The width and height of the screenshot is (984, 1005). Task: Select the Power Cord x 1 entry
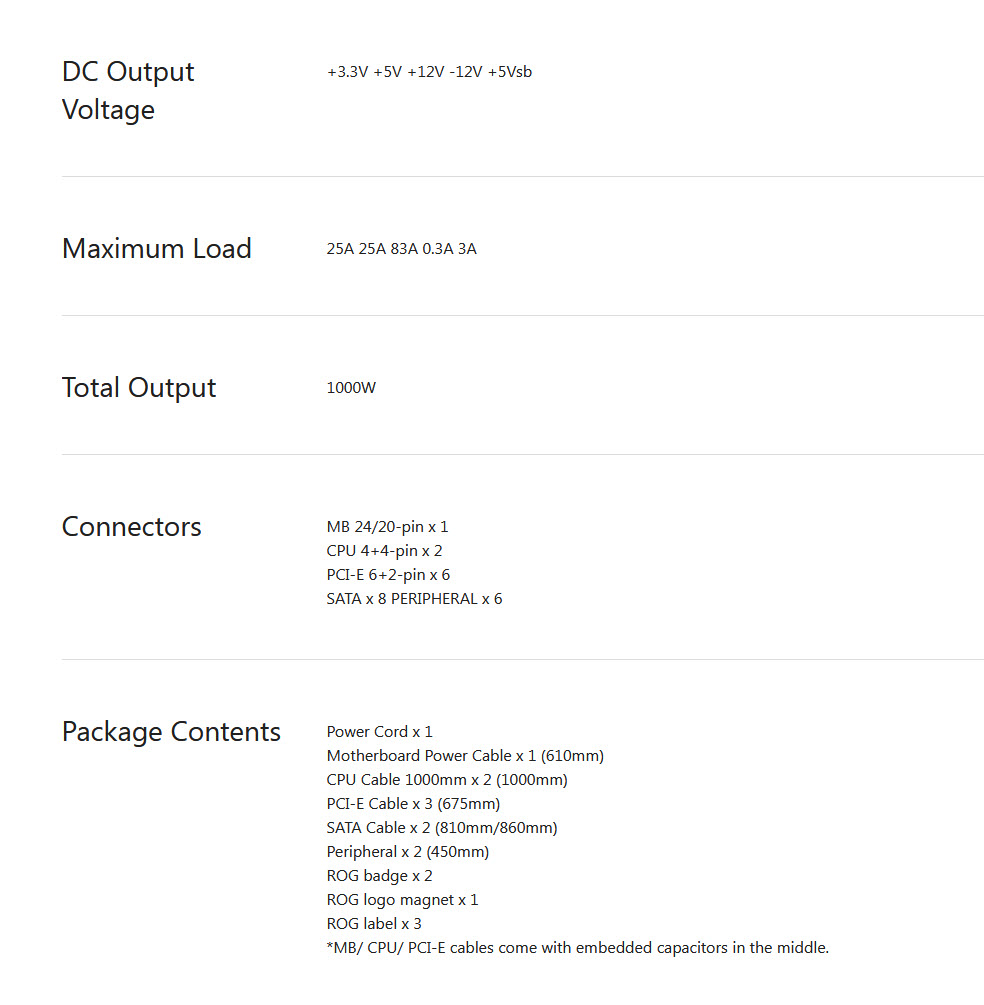point(379,732)
